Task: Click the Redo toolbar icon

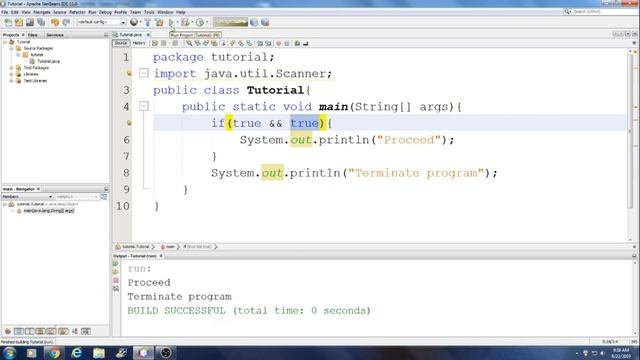Action: [66, 22]
